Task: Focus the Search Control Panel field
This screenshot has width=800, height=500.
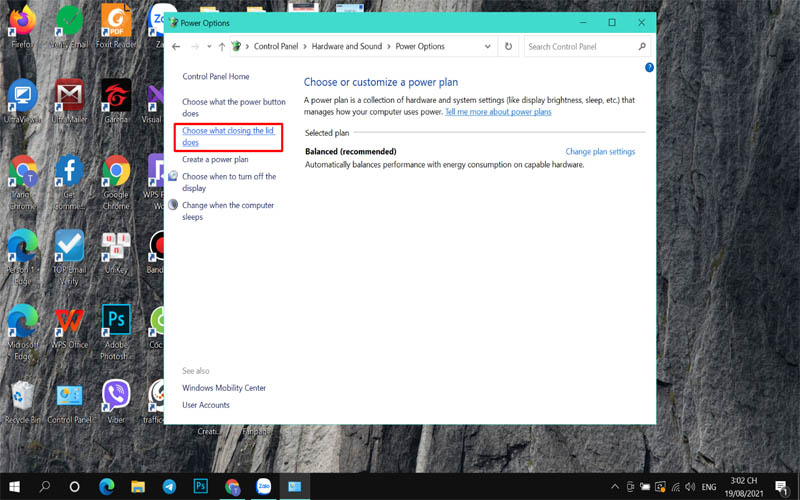Action: click(x=581, y=46)
